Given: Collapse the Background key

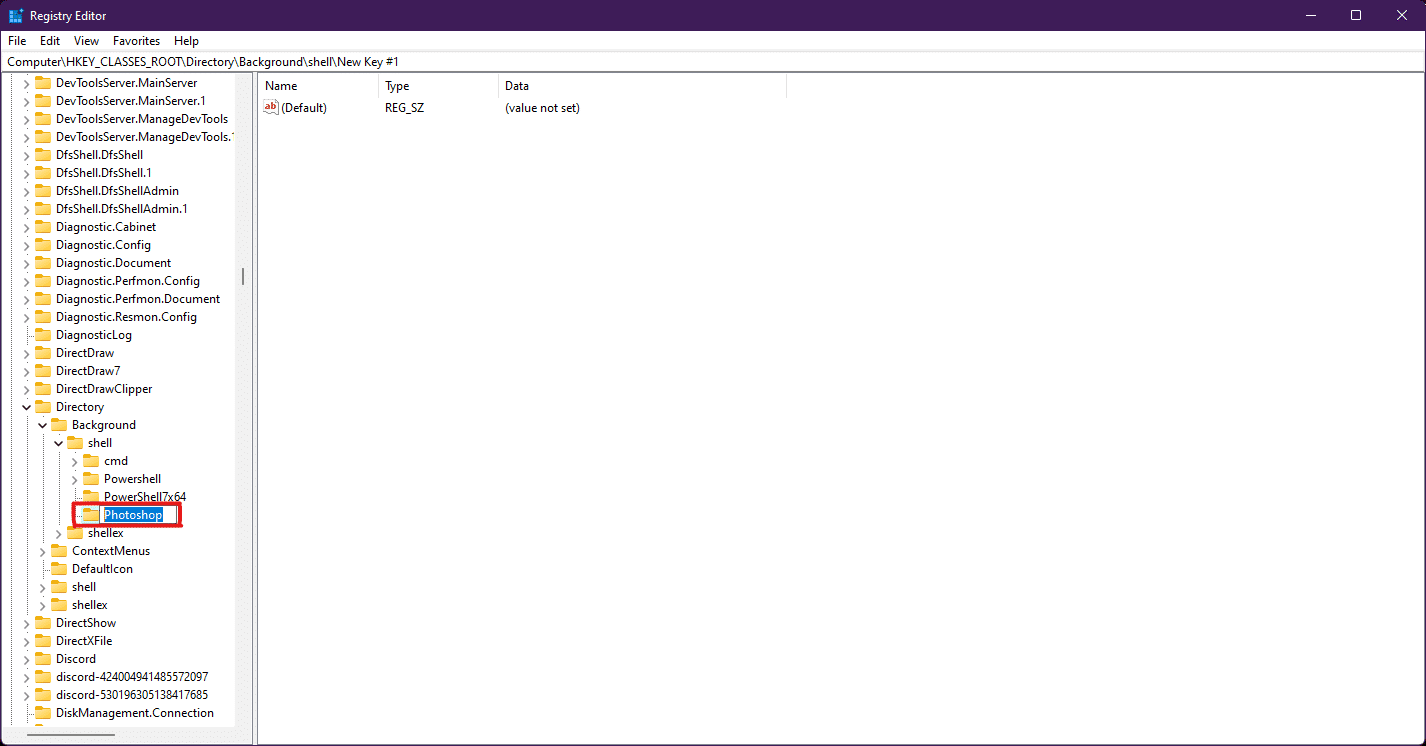Looking at the screenshot, I should (43, 425).
